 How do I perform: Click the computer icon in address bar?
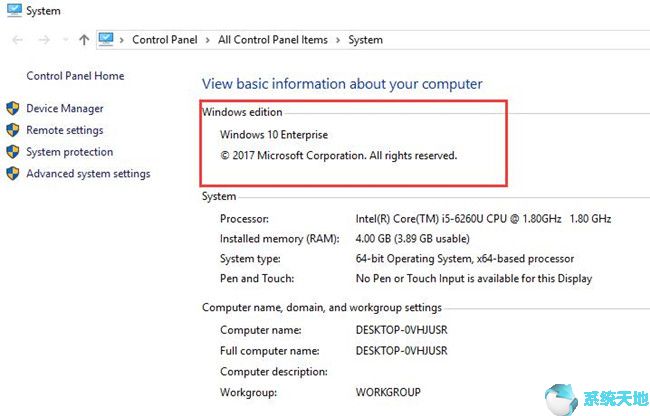106,39
